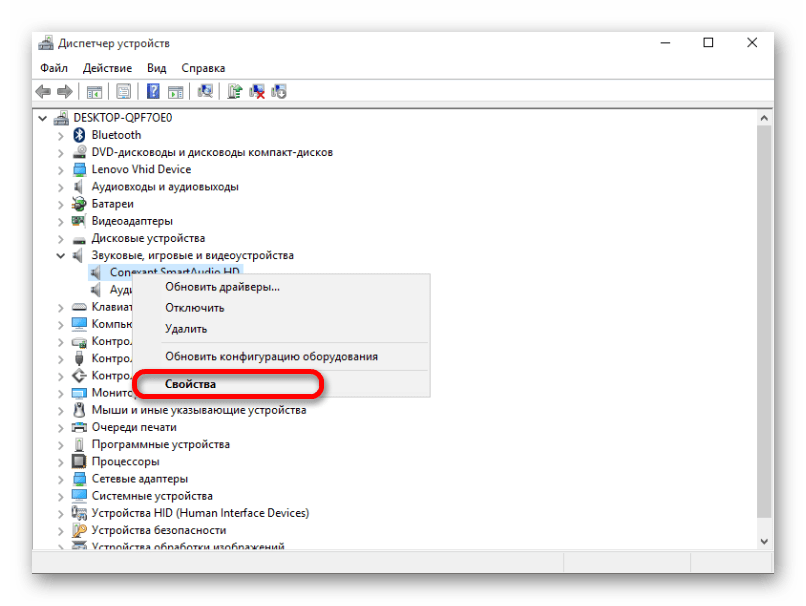This screenshot has height=606, width=806.
Task: Click the Properties sheet toolbar icon
Action: click(123, 92)
